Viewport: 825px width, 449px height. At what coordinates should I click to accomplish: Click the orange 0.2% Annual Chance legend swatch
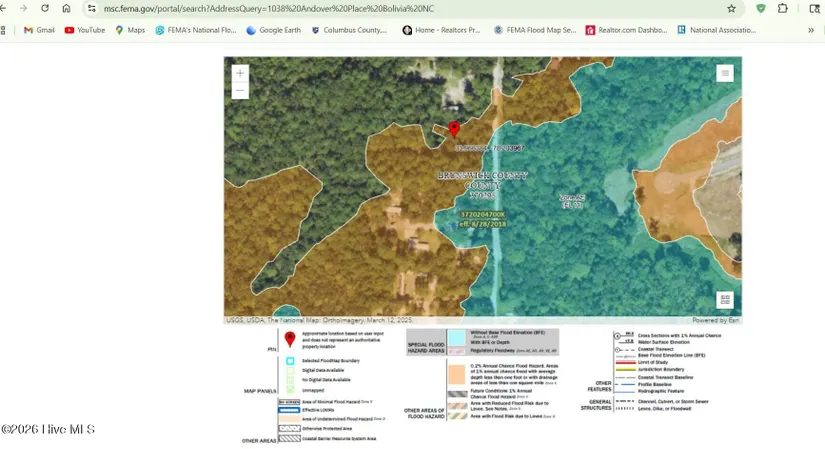[455, 375]
